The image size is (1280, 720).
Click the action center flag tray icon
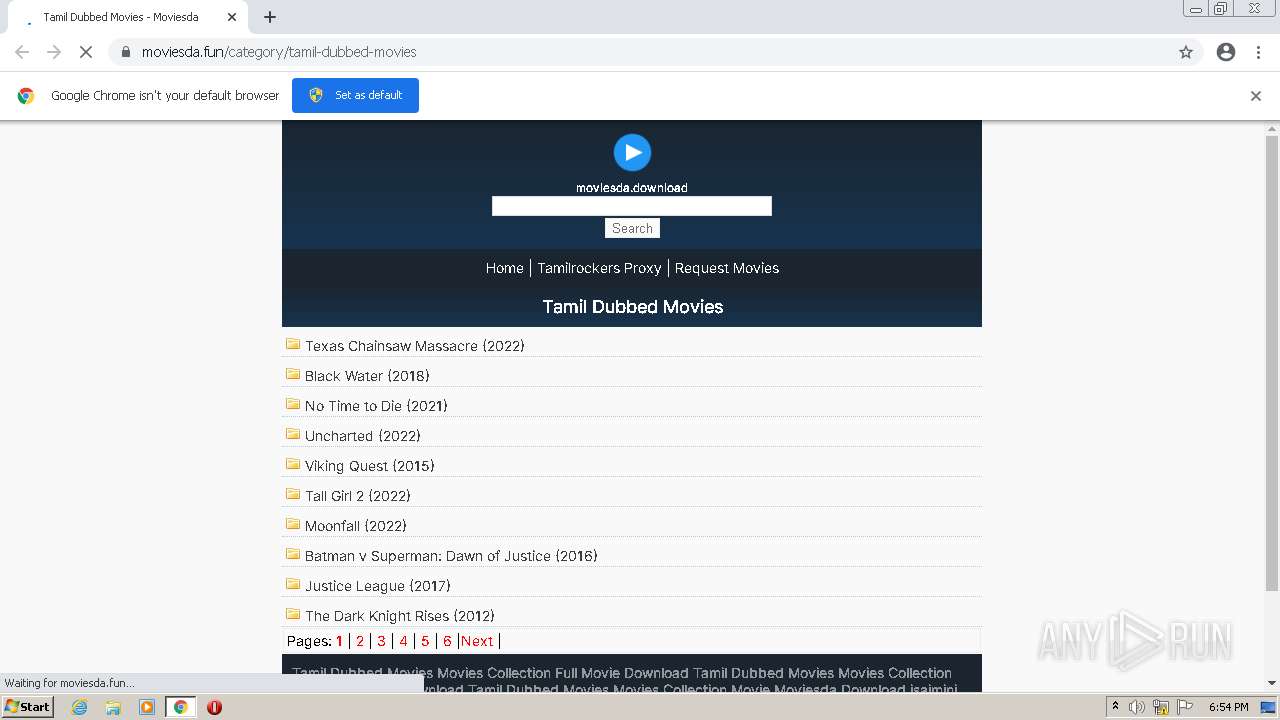(x=1183, y=707)
